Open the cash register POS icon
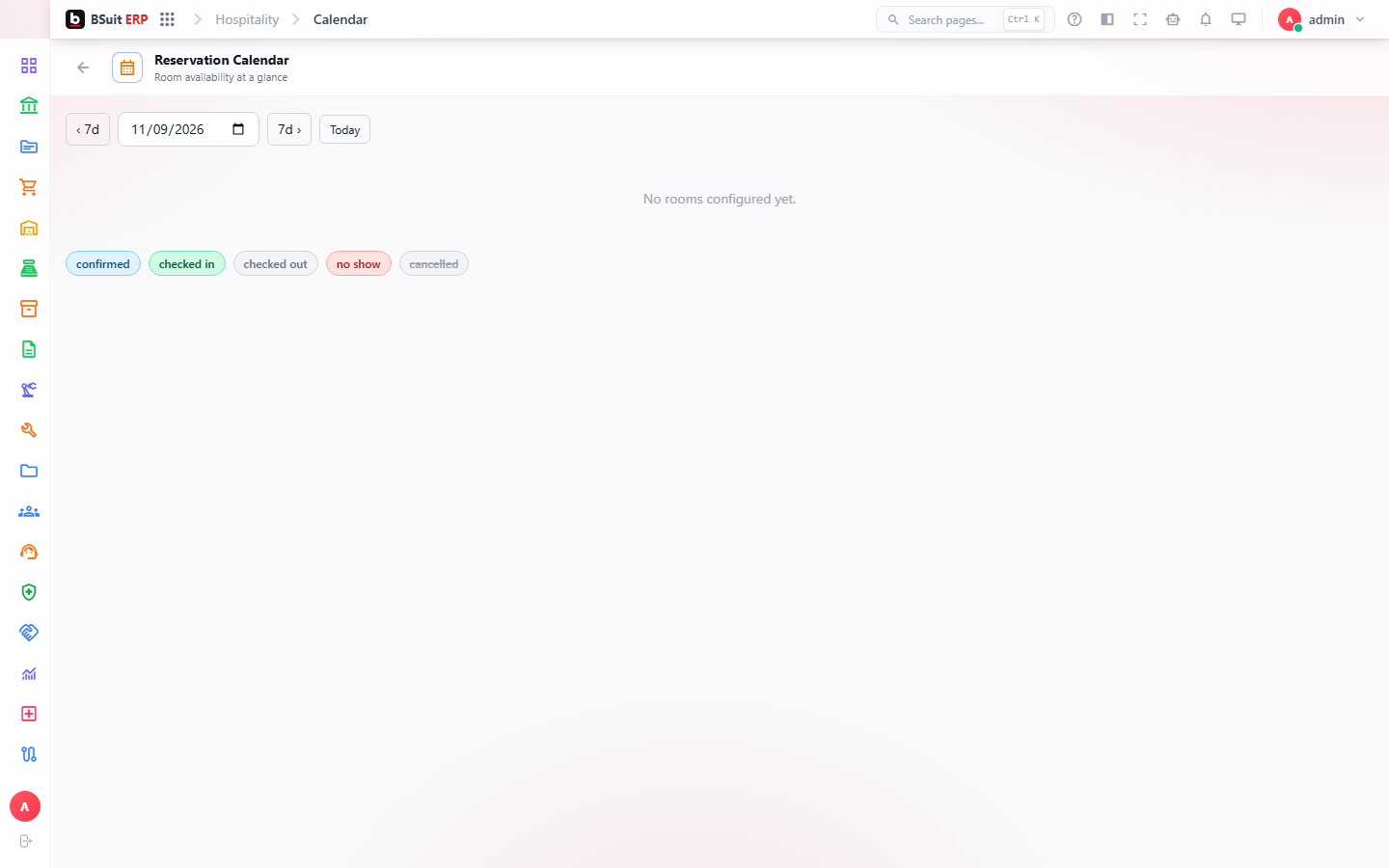Image resolution: width=1389 pixels, height=868 pixels. (x=29, y=268)
